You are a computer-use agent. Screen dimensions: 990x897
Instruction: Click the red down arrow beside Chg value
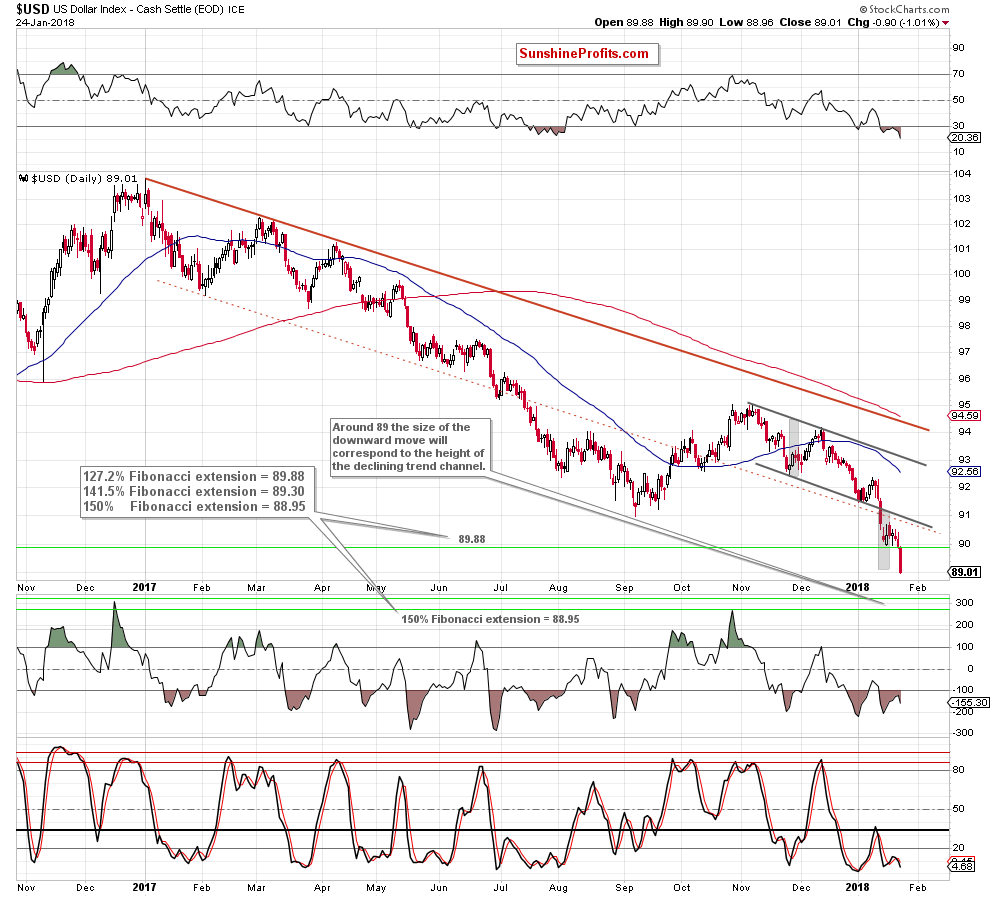point(946,23)
